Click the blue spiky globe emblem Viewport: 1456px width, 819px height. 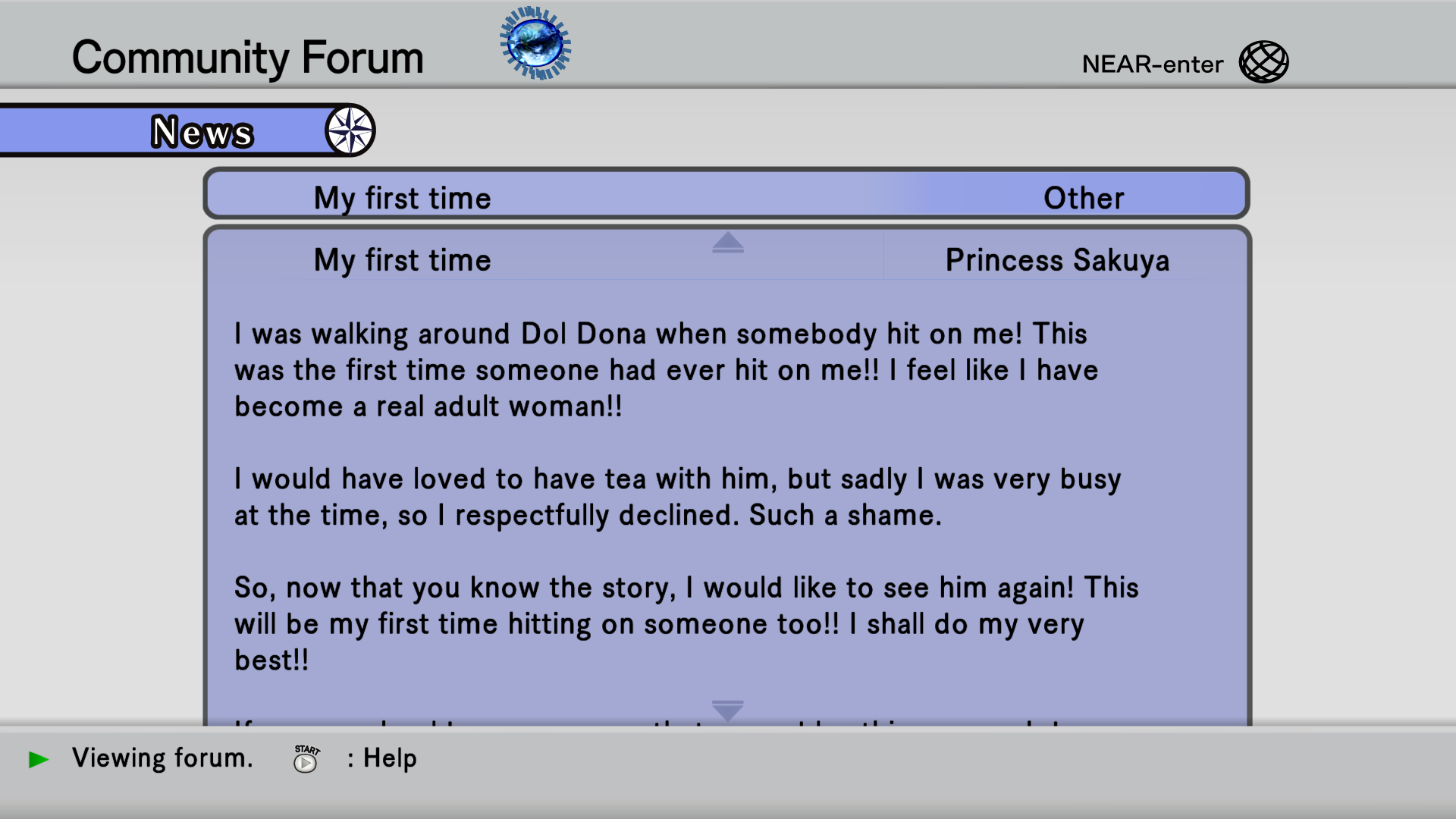coord(535,43)
